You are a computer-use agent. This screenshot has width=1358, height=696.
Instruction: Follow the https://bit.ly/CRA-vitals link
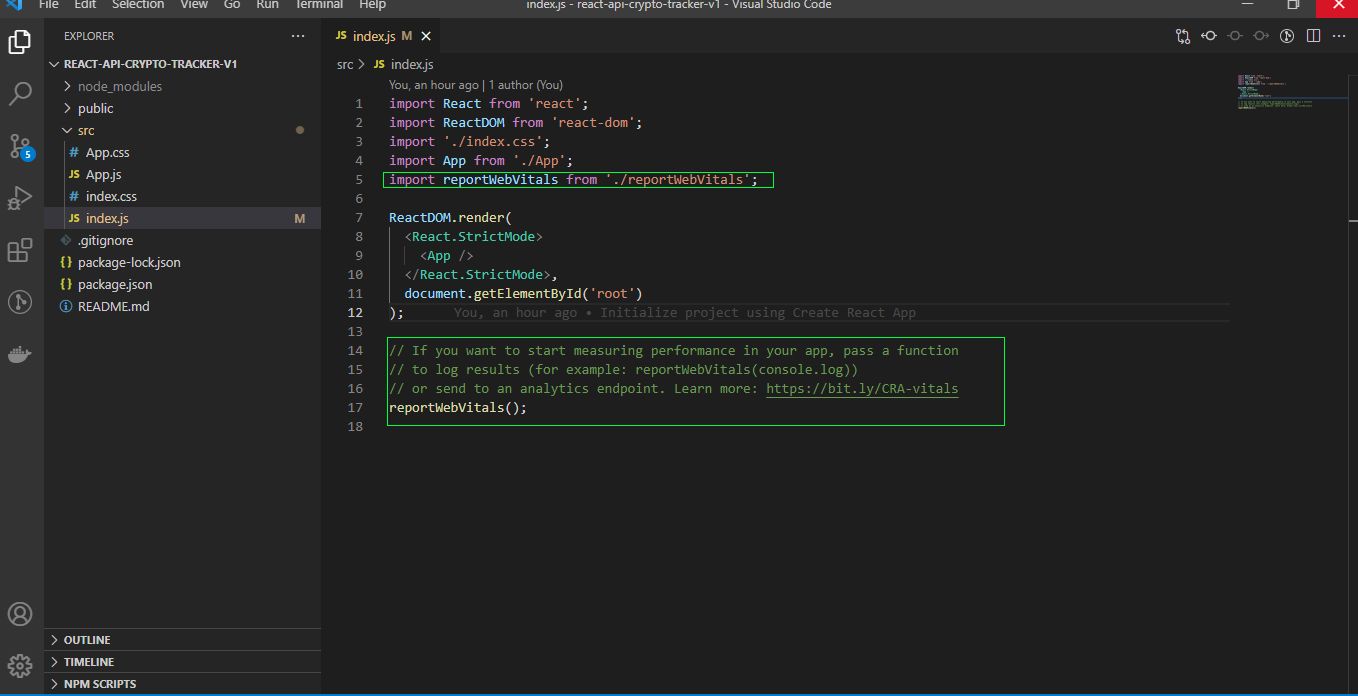pyautogui.click(x=862, y=388)
